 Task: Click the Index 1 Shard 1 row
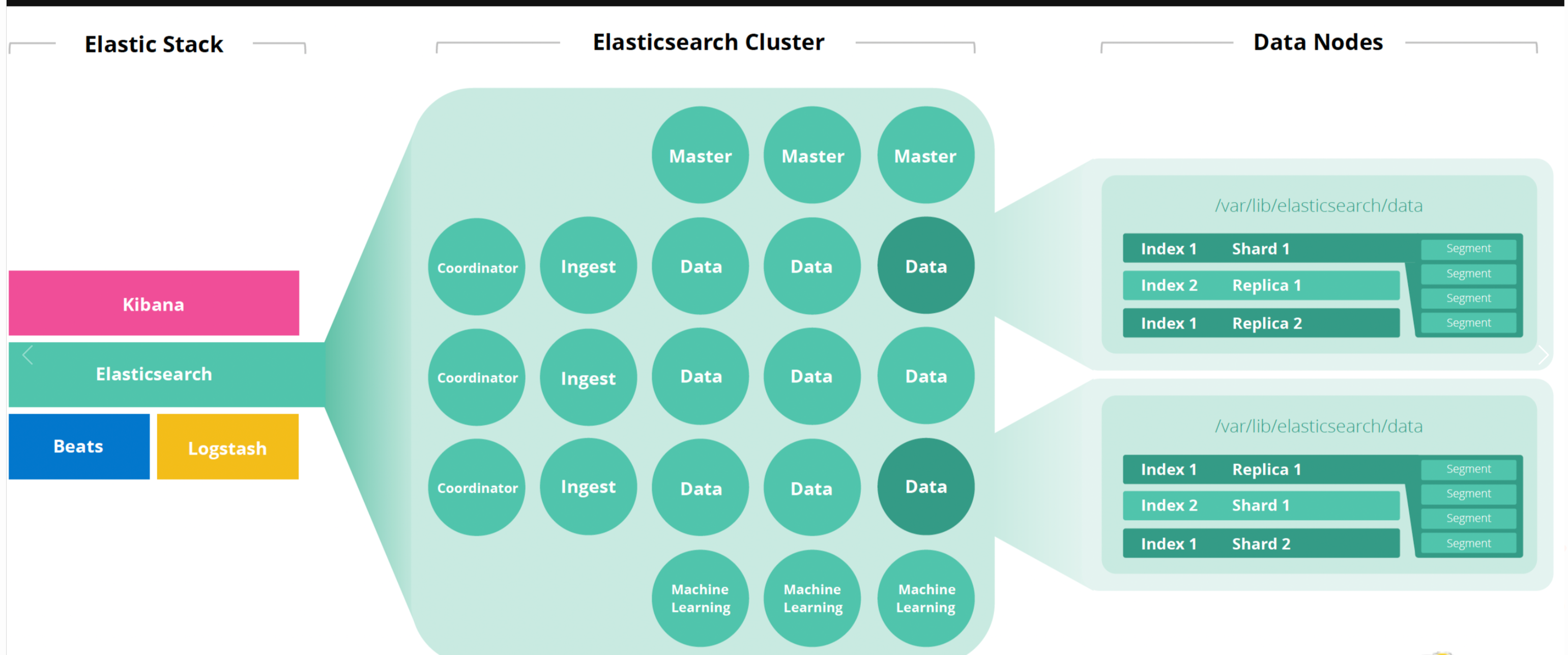1271,248
